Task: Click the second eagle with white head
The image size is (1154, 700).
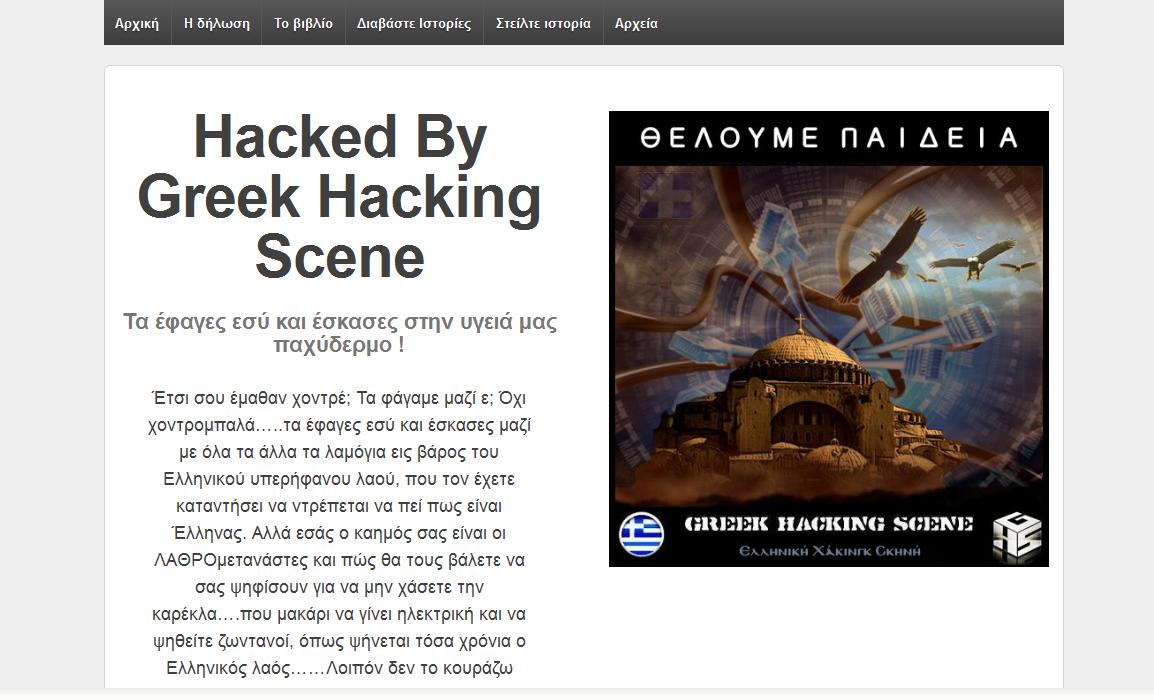Action: coord(973,259)
